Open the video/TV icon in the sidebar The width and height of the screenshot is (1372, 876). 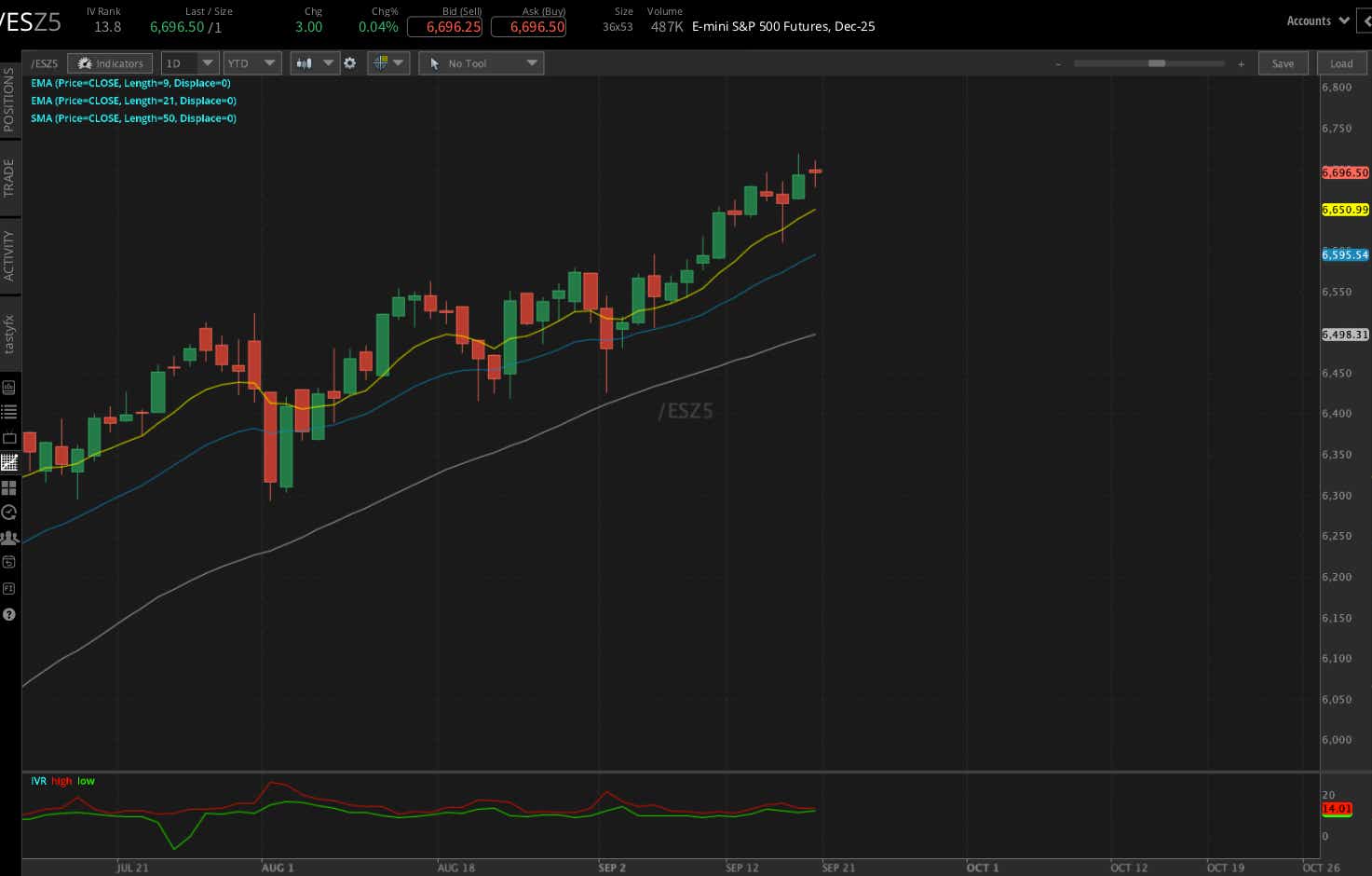tap(9, 438)
